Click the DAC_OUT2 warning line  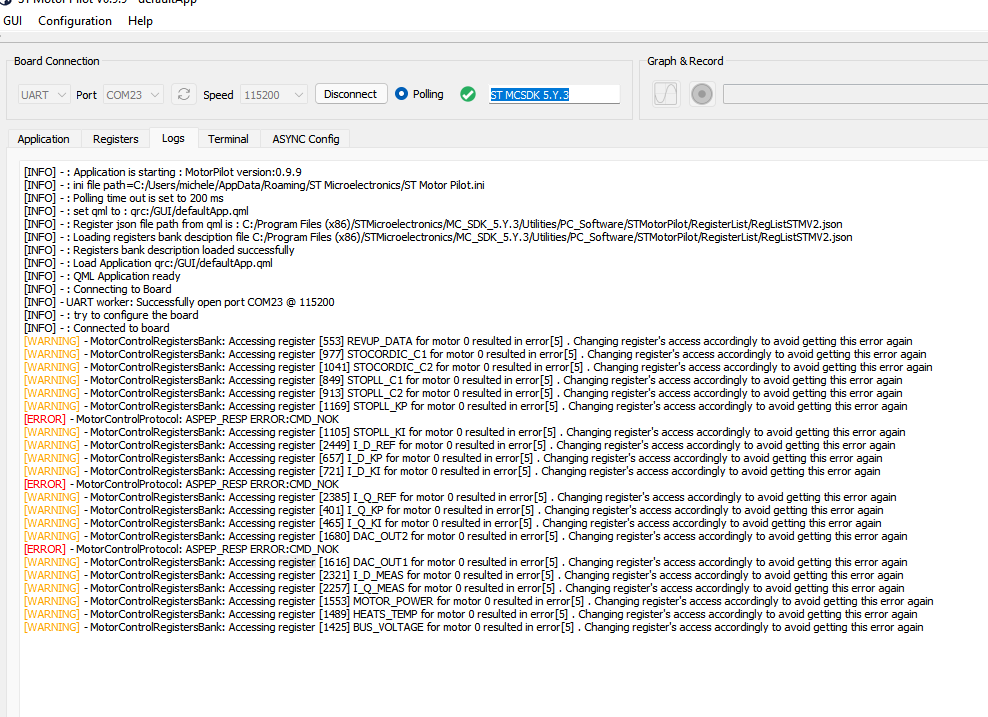pos(466,536)
